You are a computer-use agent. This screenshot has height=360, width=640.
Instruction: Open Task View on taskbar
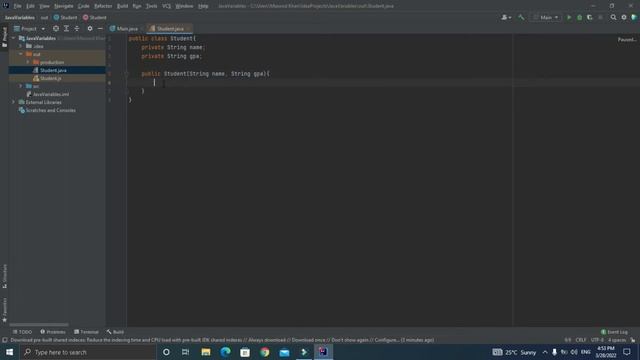point(185,352)
